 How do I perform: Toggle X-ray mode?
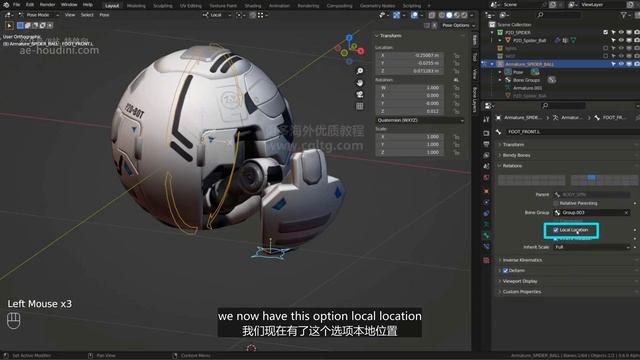pos(432,15)
